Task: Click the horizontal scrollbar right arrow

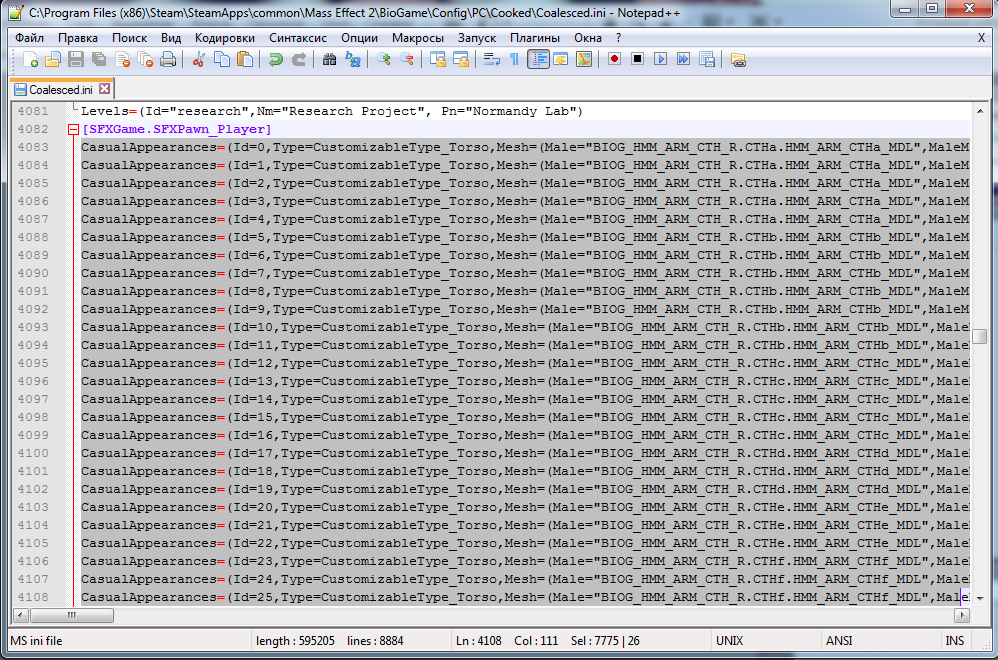Action: point(962,615)
